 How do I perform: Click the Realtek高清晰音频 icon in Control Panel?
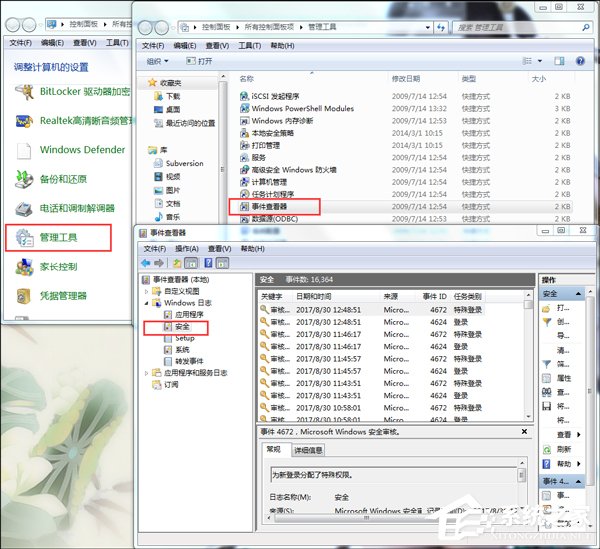click(24, 121)
